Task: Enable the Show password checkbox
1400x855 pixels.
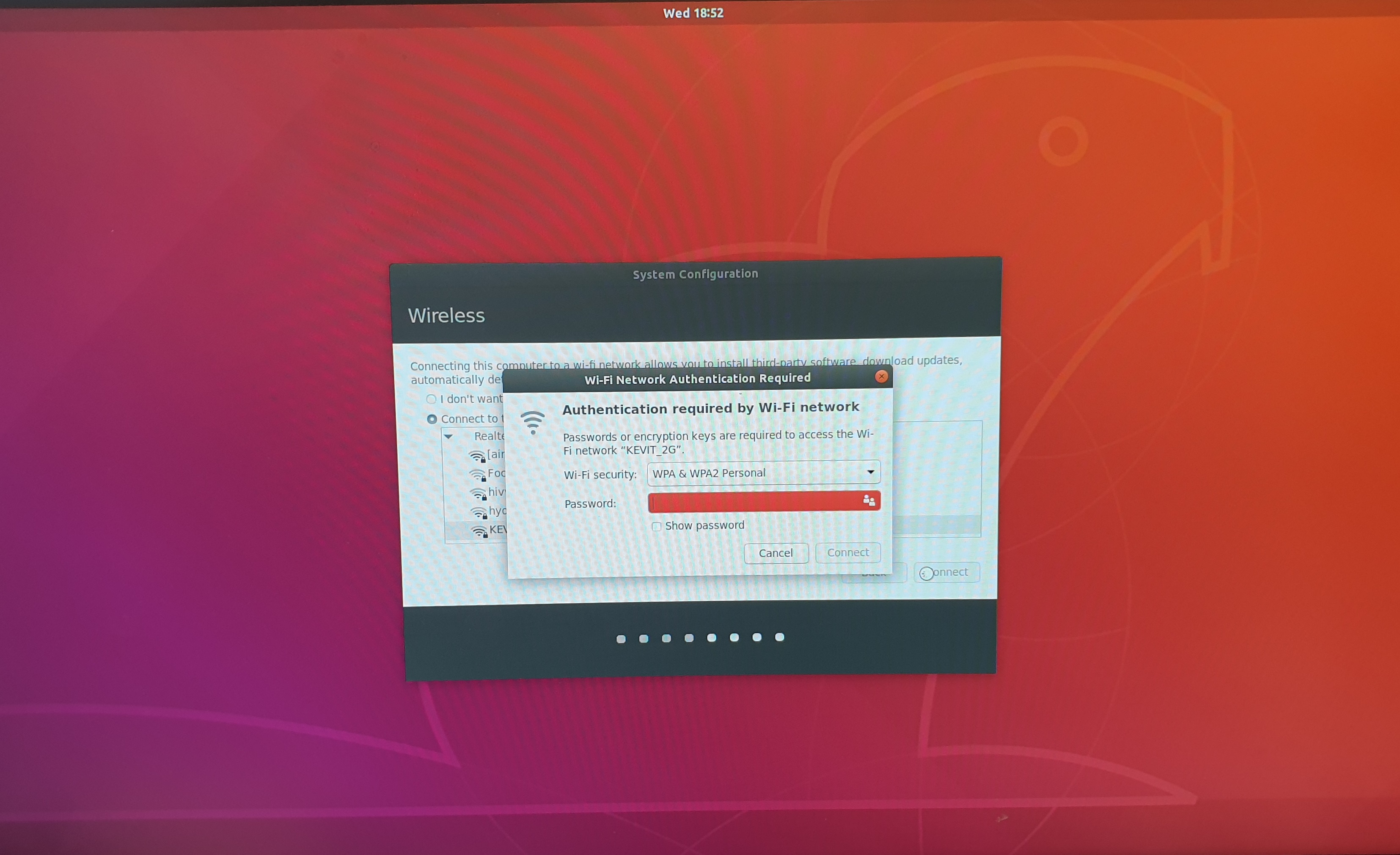Action: tap(657, 527)
